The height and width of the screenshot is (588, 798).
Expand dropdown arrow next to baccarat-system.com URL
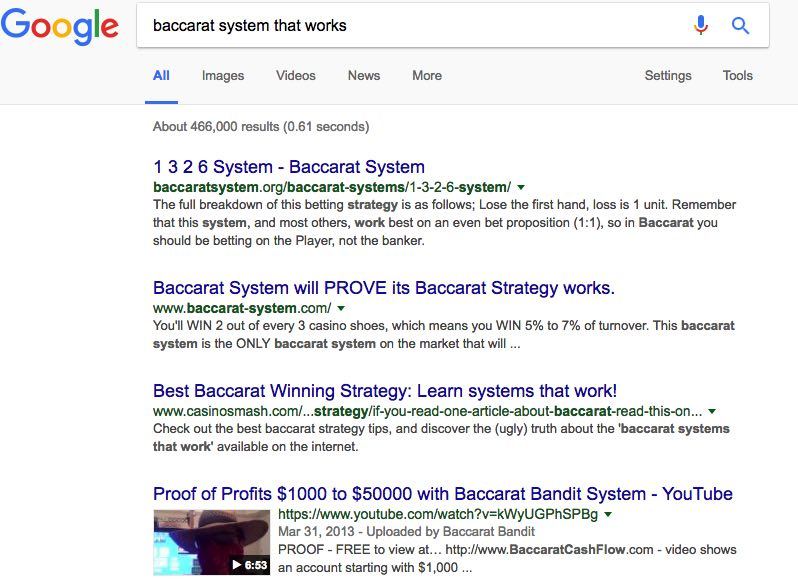341,309
